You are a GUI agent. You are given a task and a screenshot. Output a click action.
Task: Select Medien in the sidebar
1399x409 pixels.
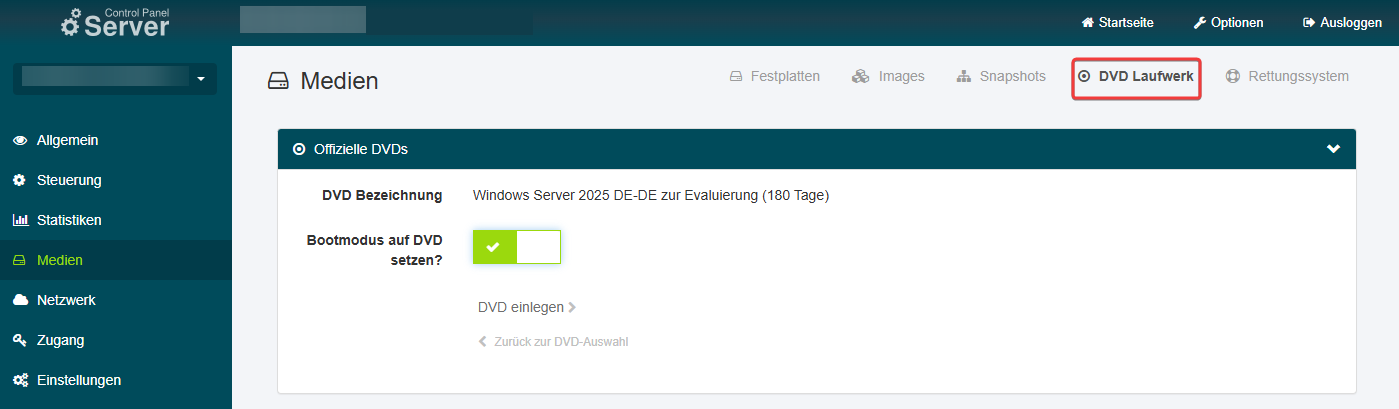pos(116,260)
